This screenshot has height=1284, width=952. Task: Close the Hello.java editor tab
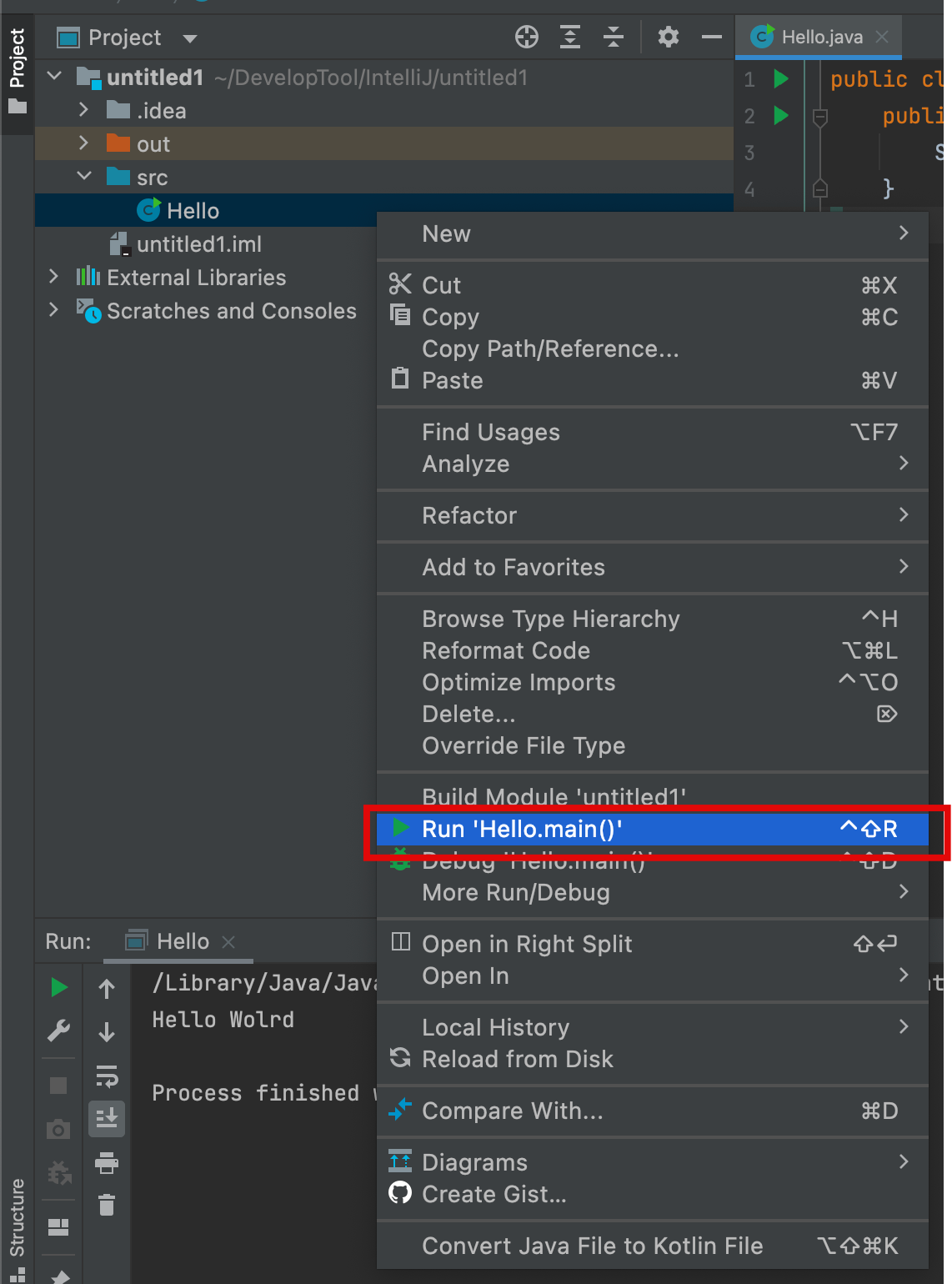coord(882,37)
